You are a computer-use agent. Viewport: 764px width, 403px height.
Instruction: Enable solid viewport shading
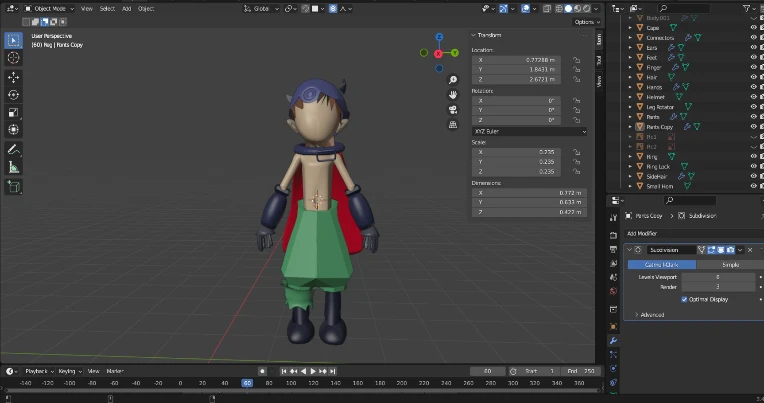[x=568, y=9]
